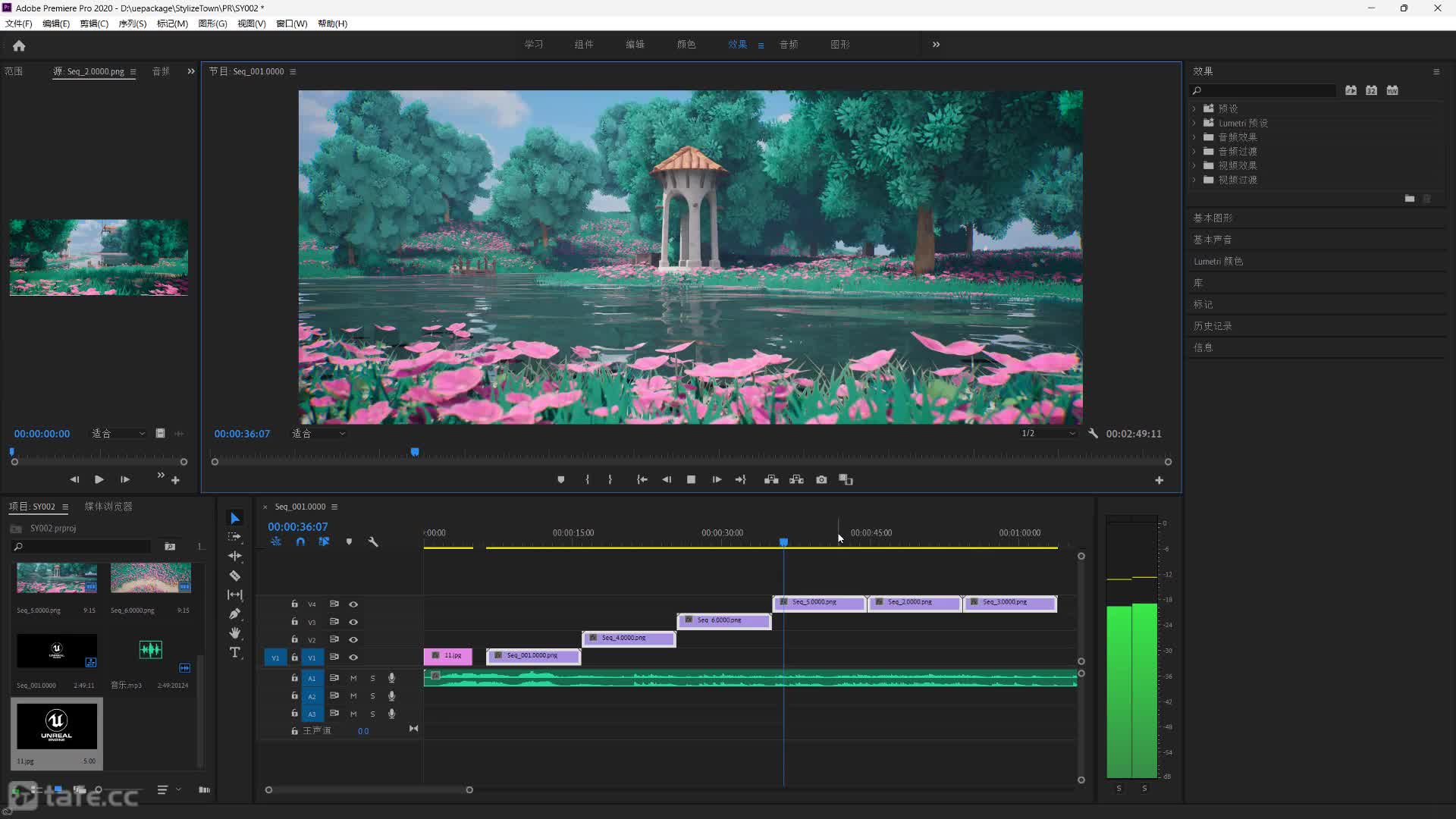Viewport: 1456px width, 819px height.
Task: Hide V4 track output eye
Action: [x=353, y=604]
